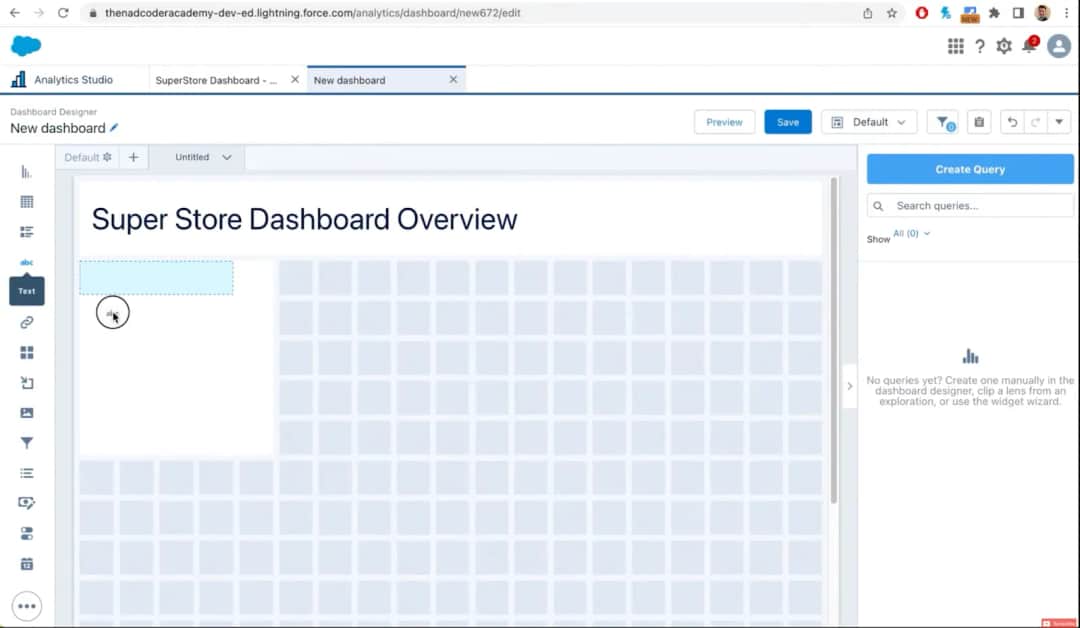Select the Toggle widget icon

coord(26,534)
